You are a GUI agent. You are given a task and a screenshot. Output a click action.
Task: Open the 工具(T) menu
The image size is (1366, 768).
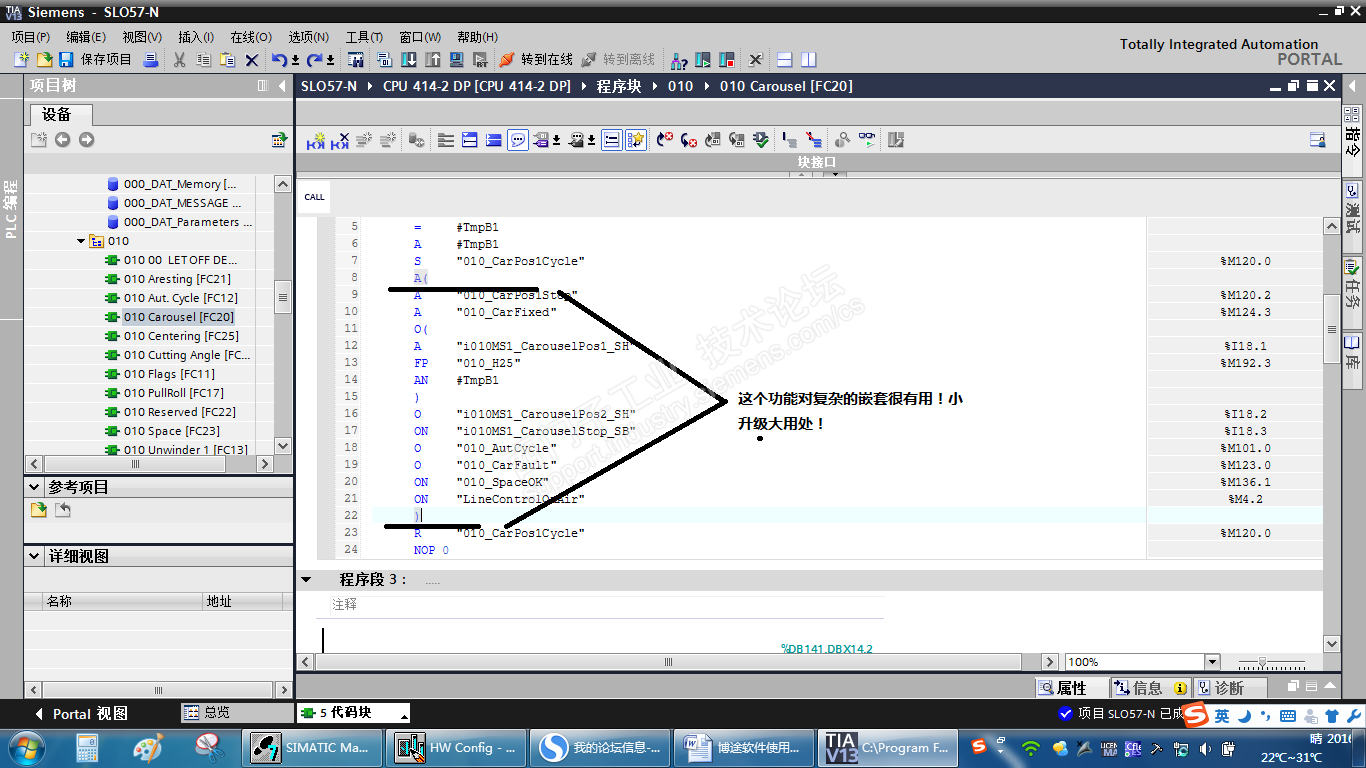click(x=364, y=37)
